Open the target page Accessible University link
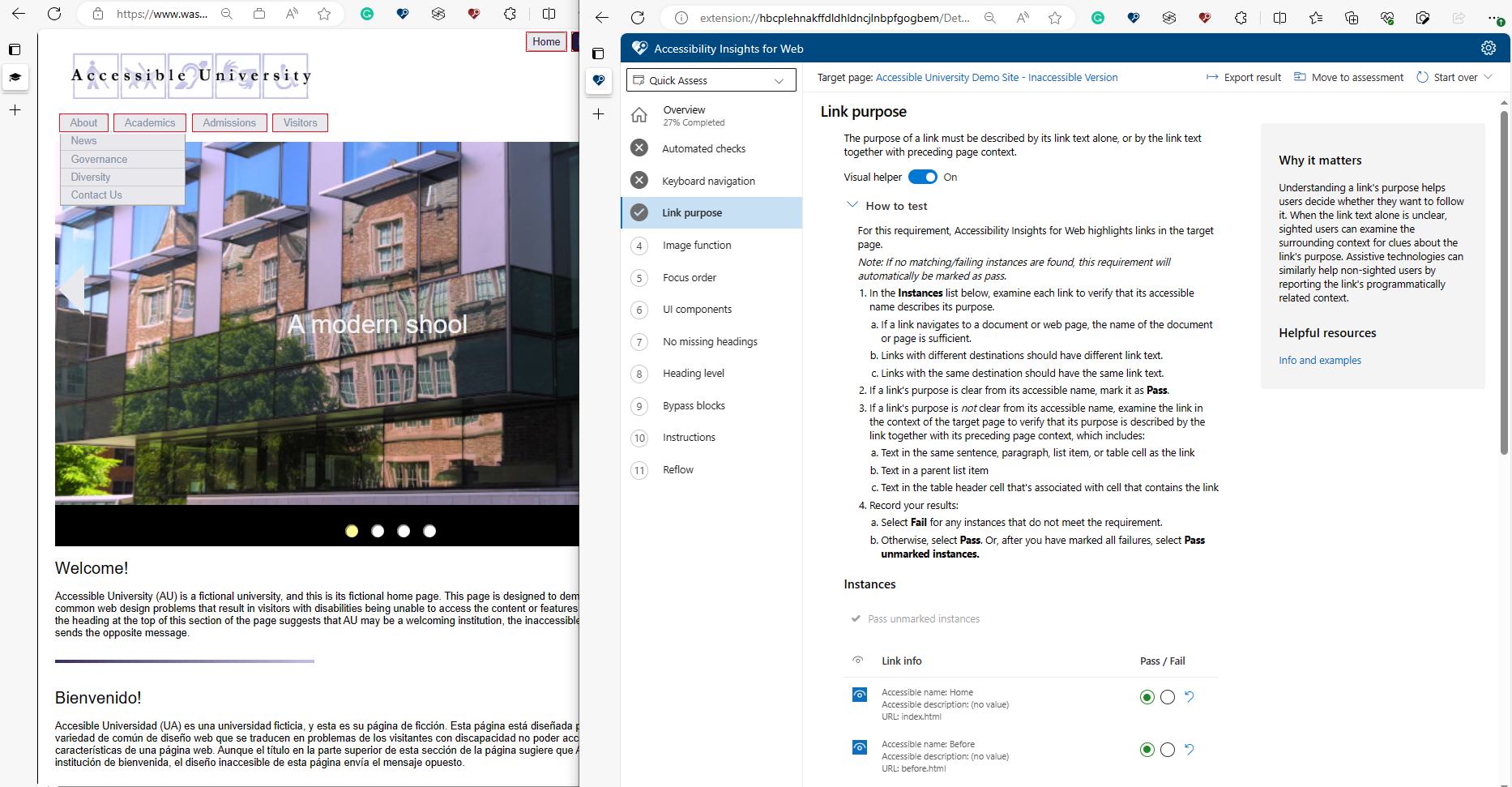The width and height of the screenshot is (1512, 787). 996,77
